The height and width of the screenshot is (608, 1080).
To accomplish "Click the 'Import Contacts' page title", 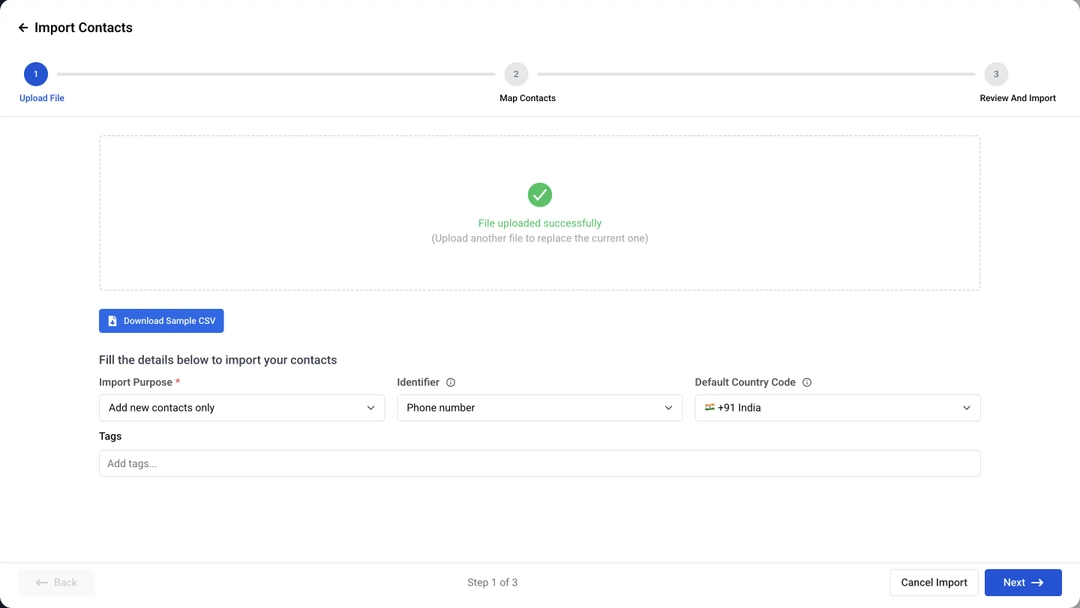I will coord(83,28).
